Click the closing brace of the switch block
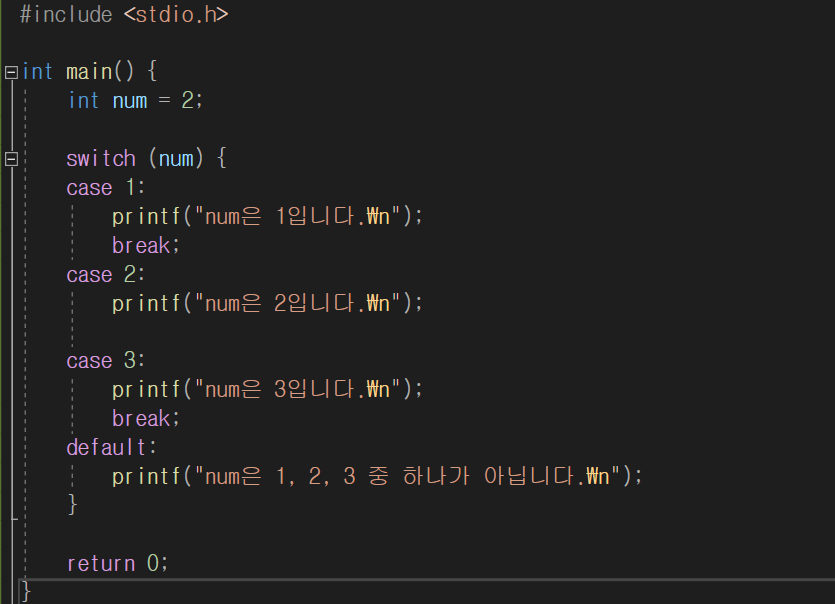Viewport: 835px width, 604px height. pyautogui.click(x=73, y=504)
